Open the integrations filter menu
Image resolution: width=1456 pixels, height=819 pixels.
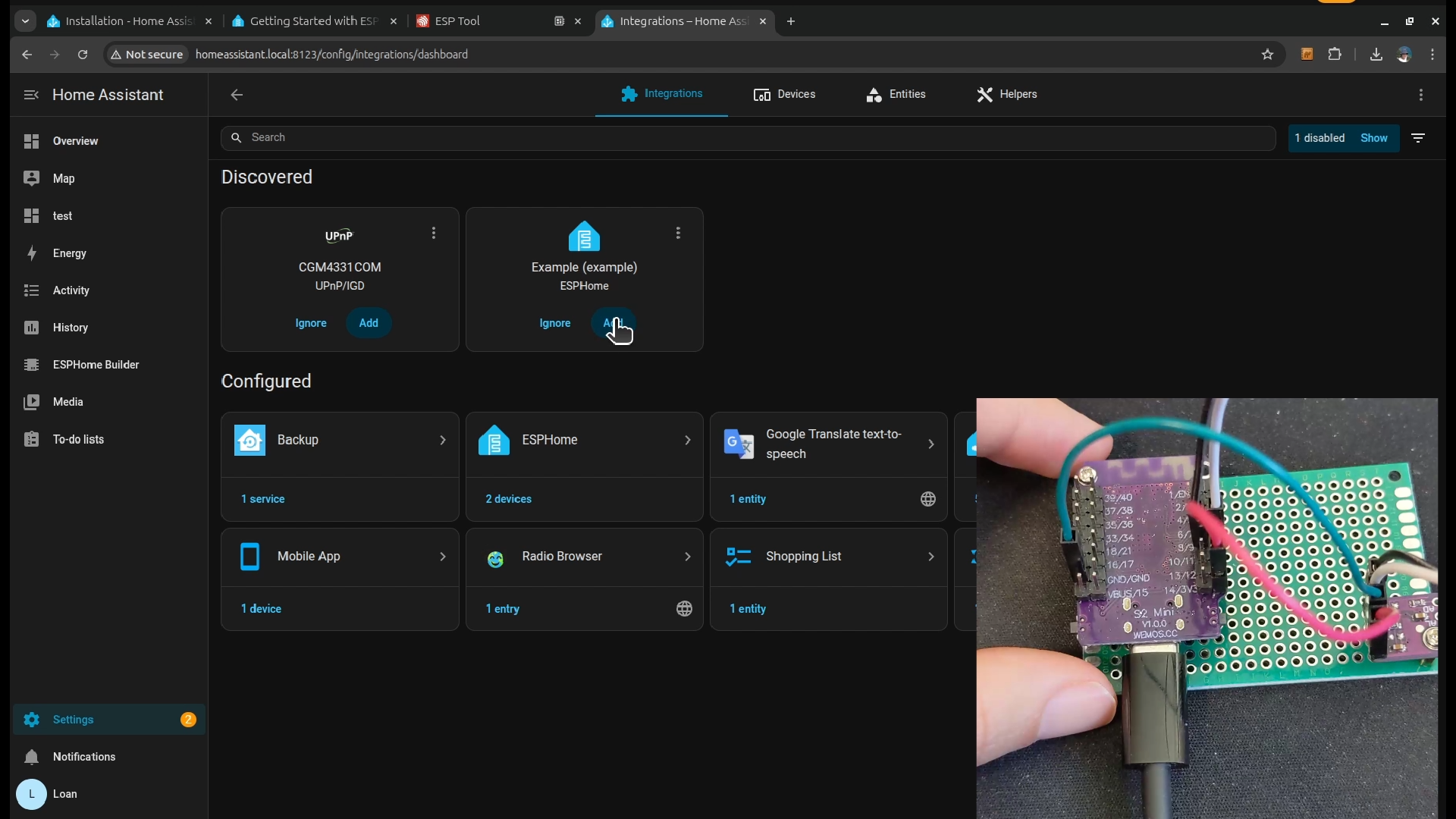[1418, 138]
